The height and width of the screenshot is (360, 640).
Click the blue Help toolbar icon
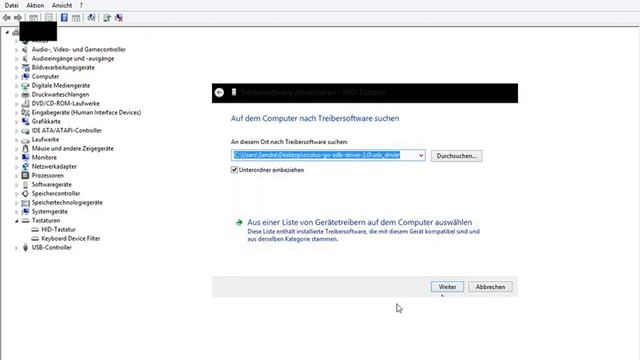click(x=64, y=18)
